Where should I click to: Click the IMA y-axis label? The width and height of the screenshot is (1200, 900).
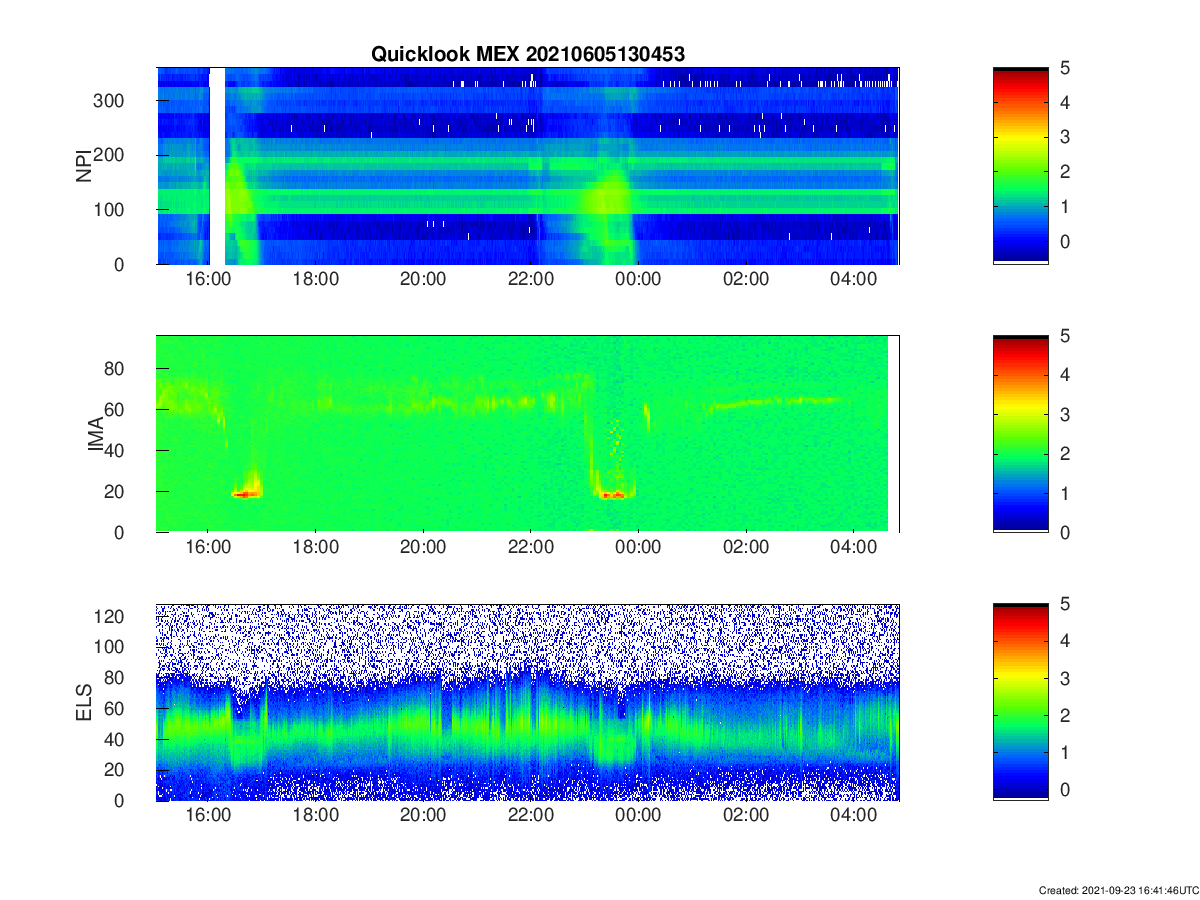95,434
